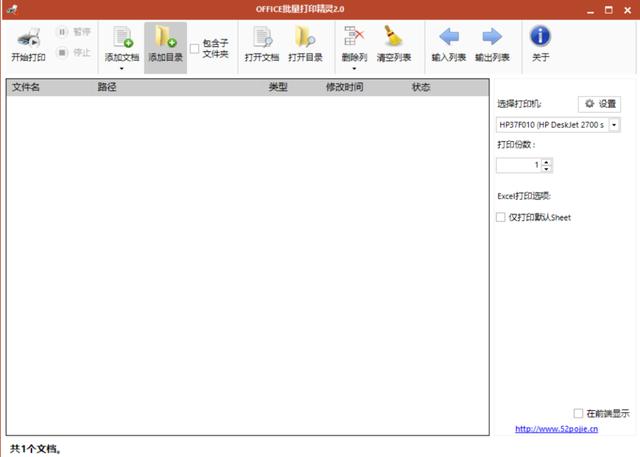Sort by Status (状态) column header
The width and height of the screenshot is (640, 457).
tap(421, 87)
